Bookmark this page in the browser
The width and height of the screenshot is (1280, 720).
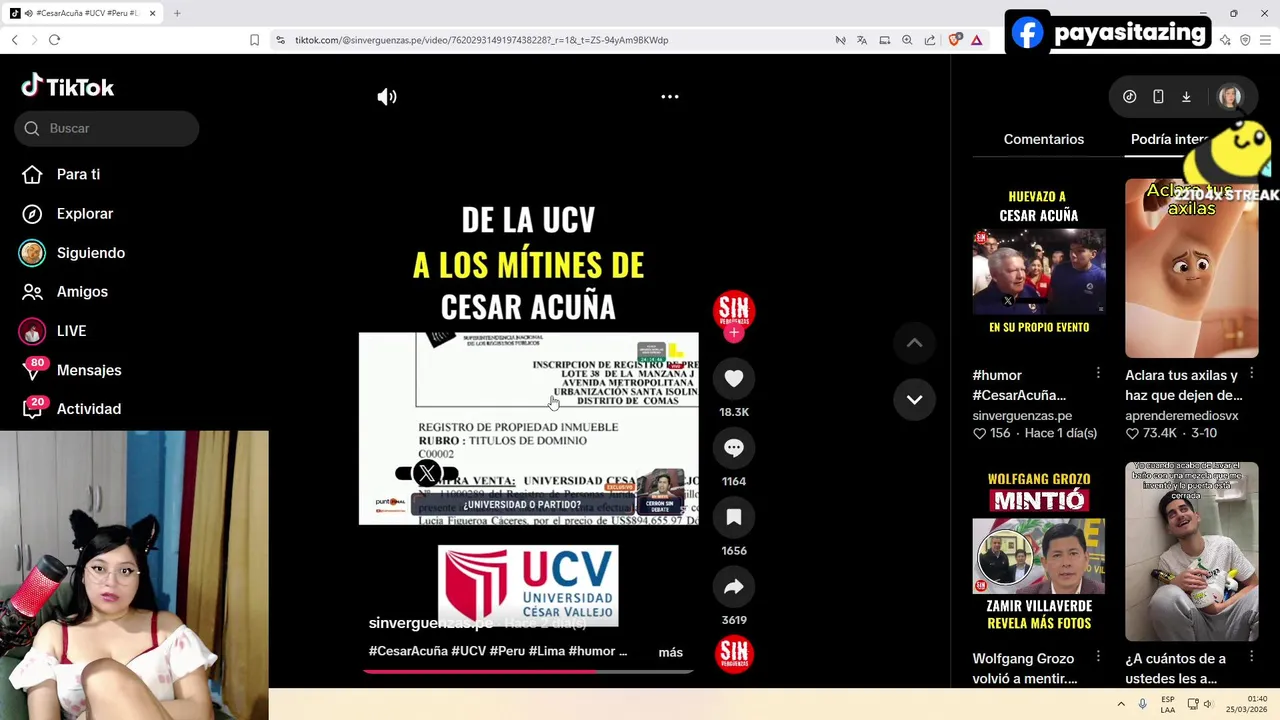[254, 40]
